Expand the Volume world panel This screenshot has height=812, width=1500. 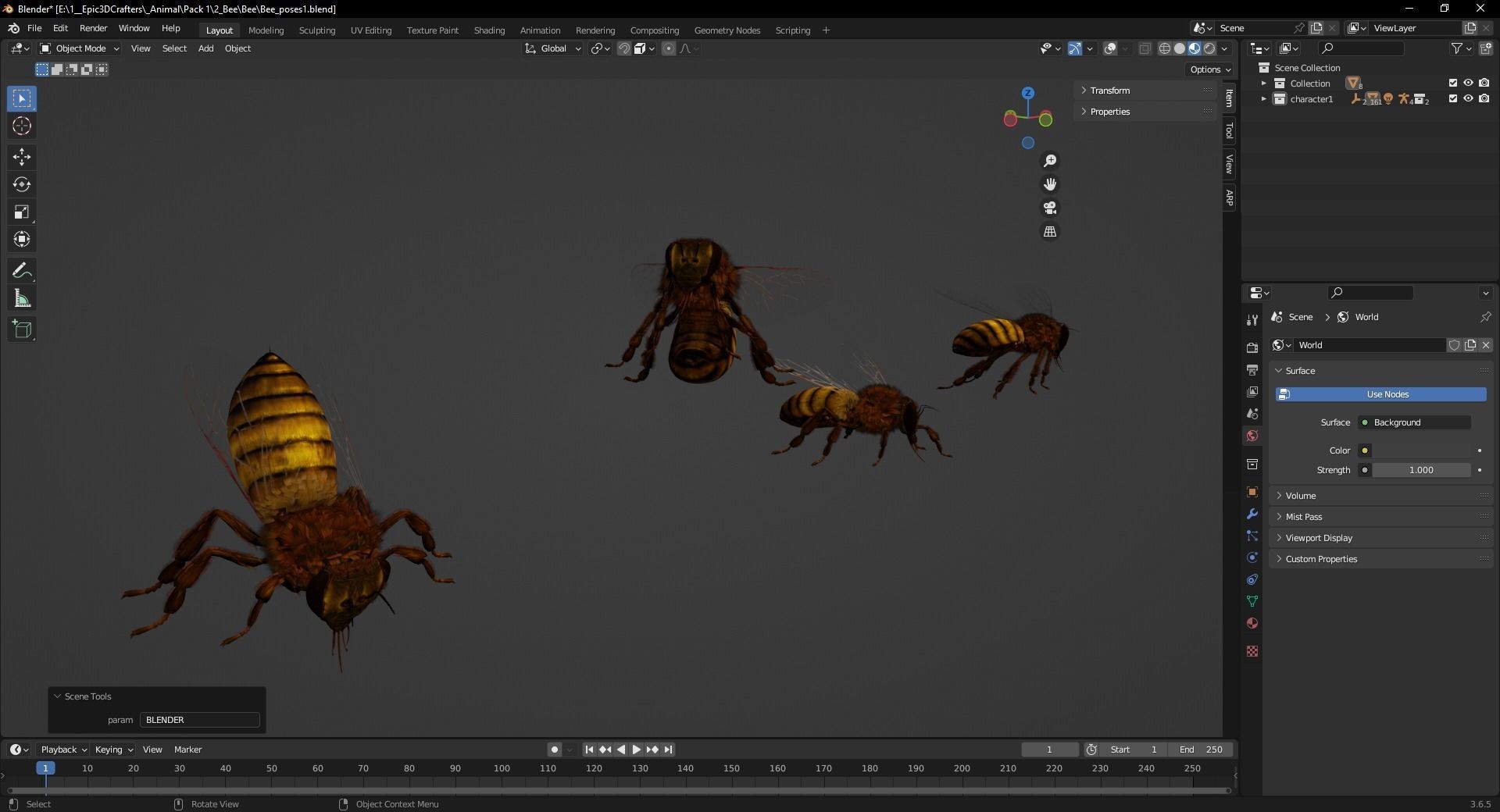[x=1381, y=496]
